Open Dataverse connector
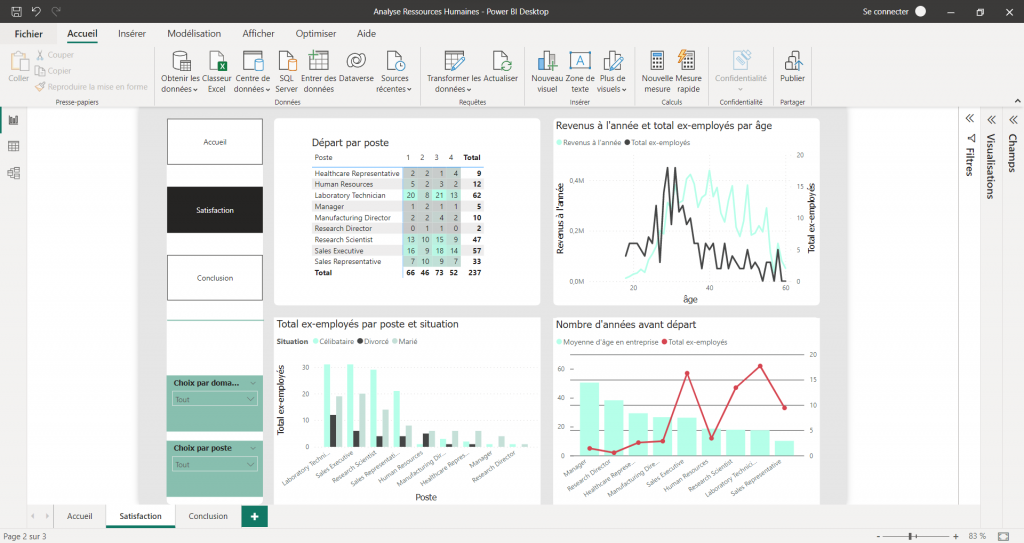 [x=356, y=67]
